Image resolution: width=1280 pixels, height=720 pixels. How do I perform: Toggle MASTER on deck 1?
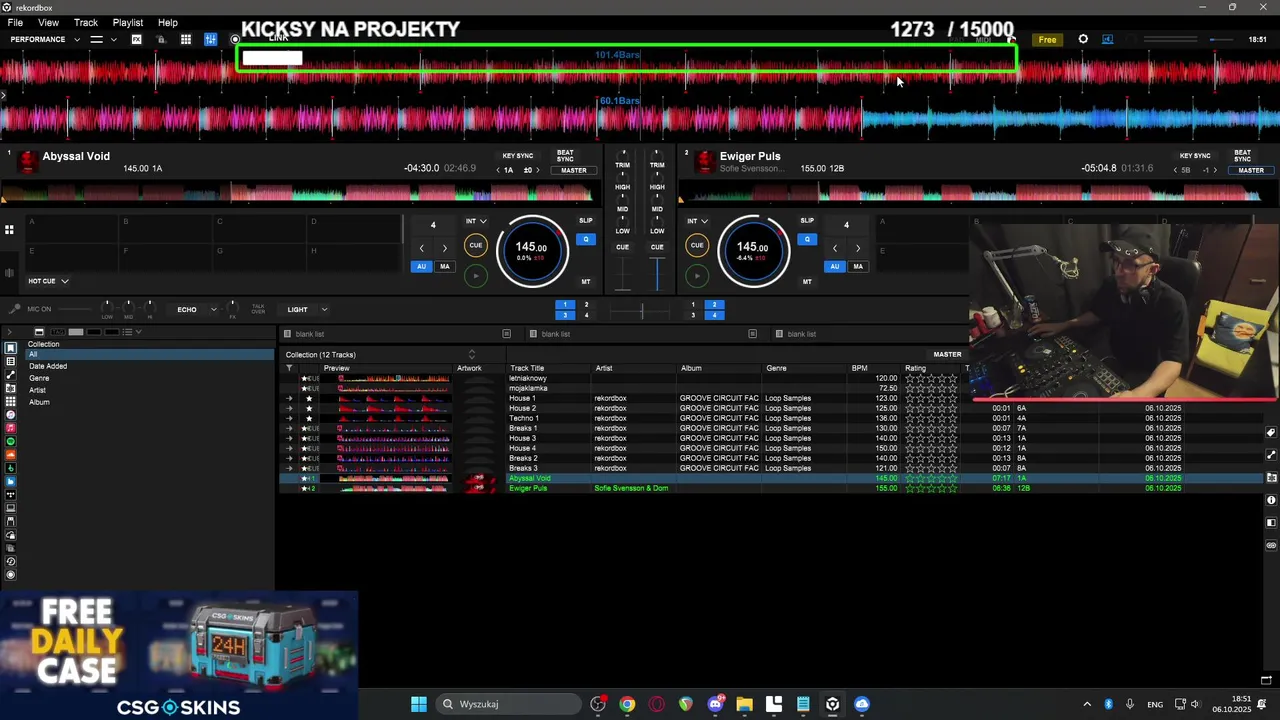tap(574, 170)
